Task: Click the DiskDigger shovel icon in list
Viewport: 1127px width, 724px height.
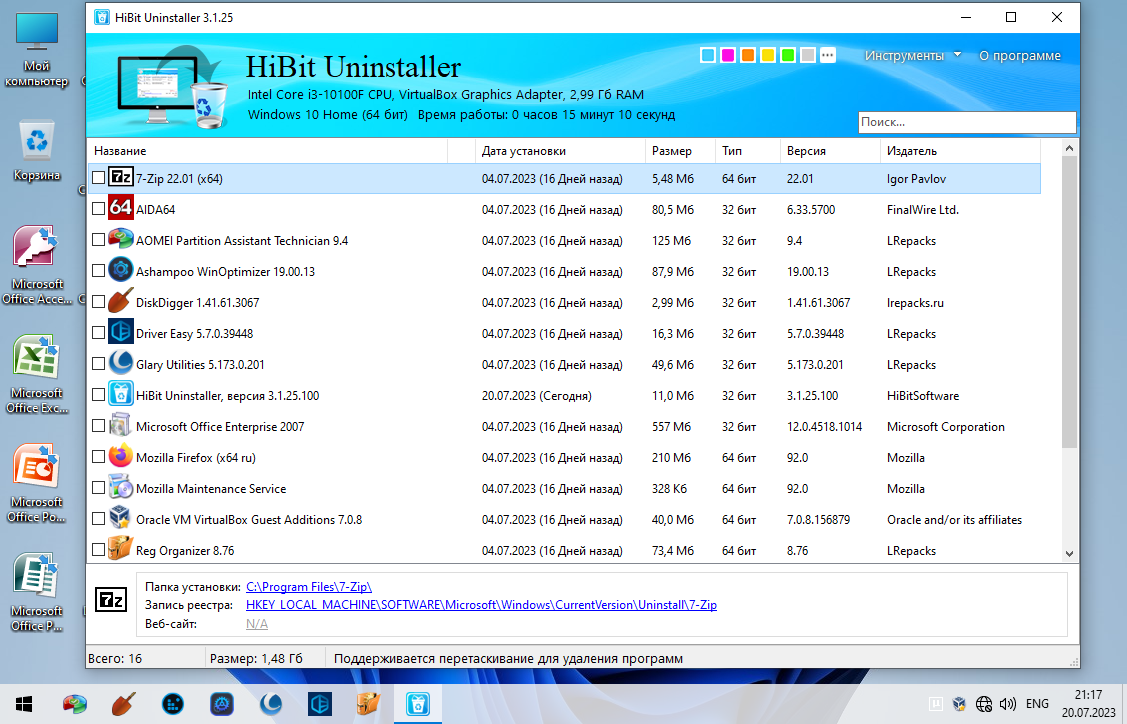Action: [121, 301]
